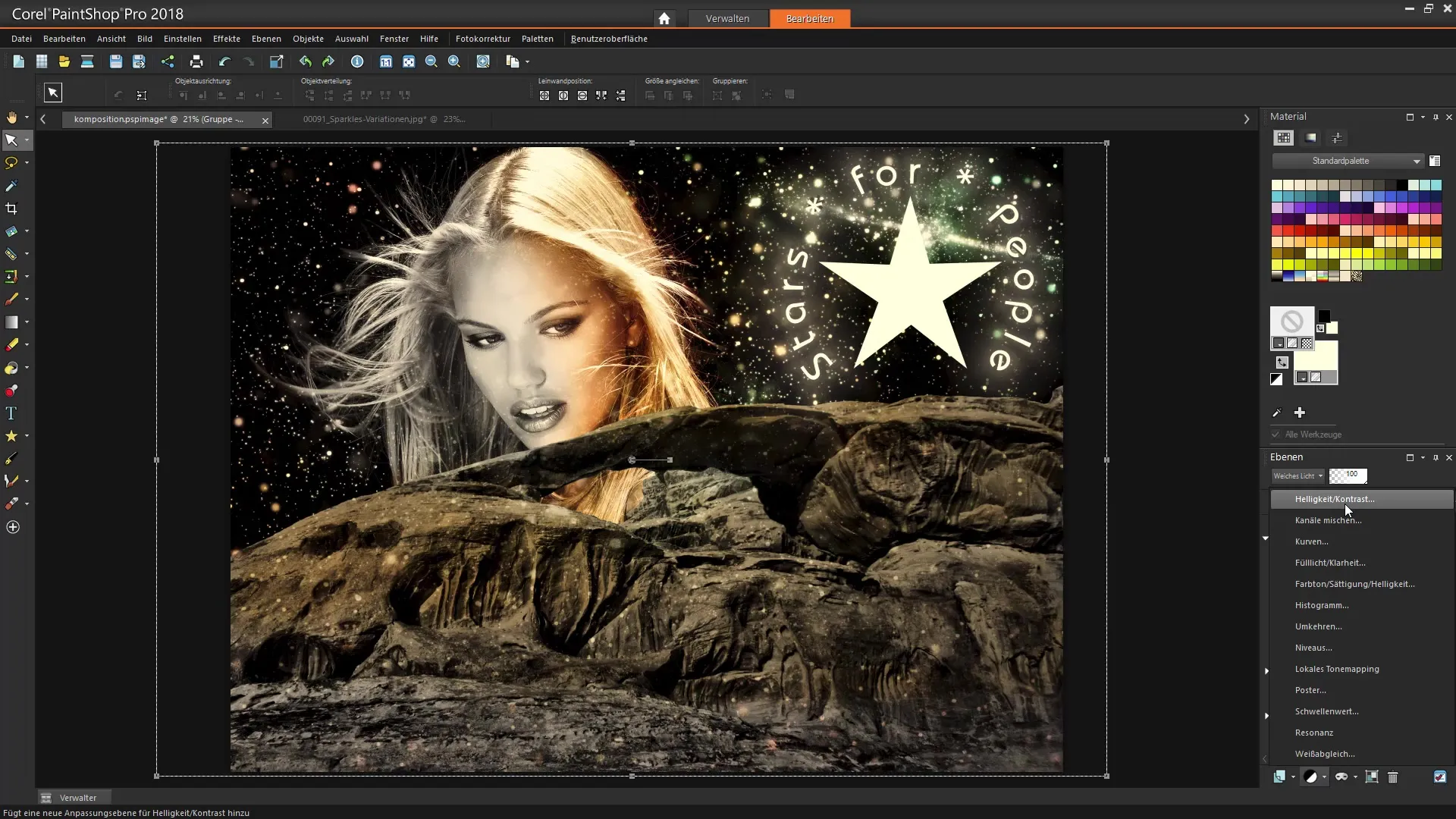The image size is (1456, 819).
Task: Open the Standardpalette dropdown
Action: (x=1348, y=161)
